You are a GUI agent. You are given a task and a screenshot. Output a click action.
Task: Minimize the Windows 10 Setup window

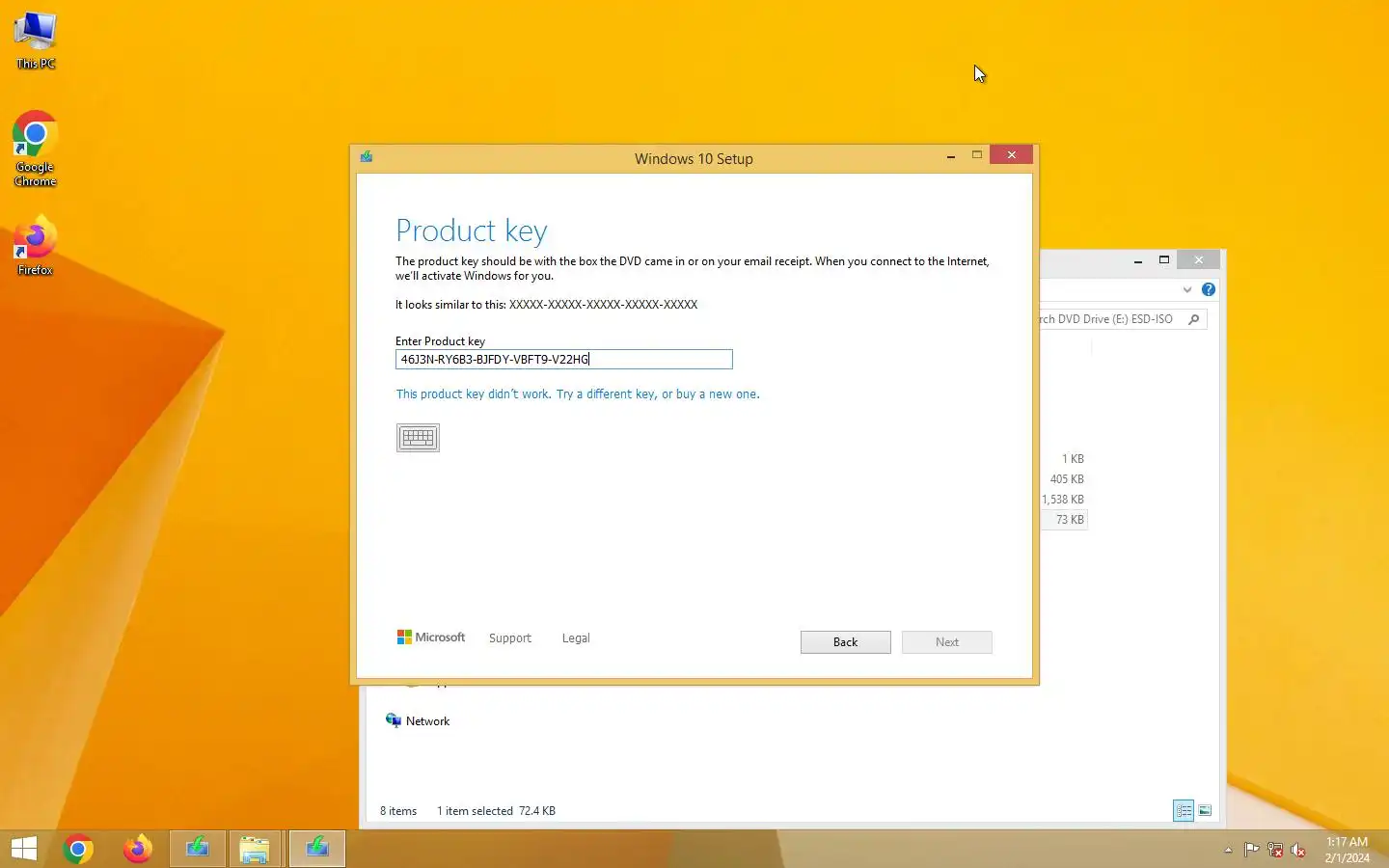point(951,155)
